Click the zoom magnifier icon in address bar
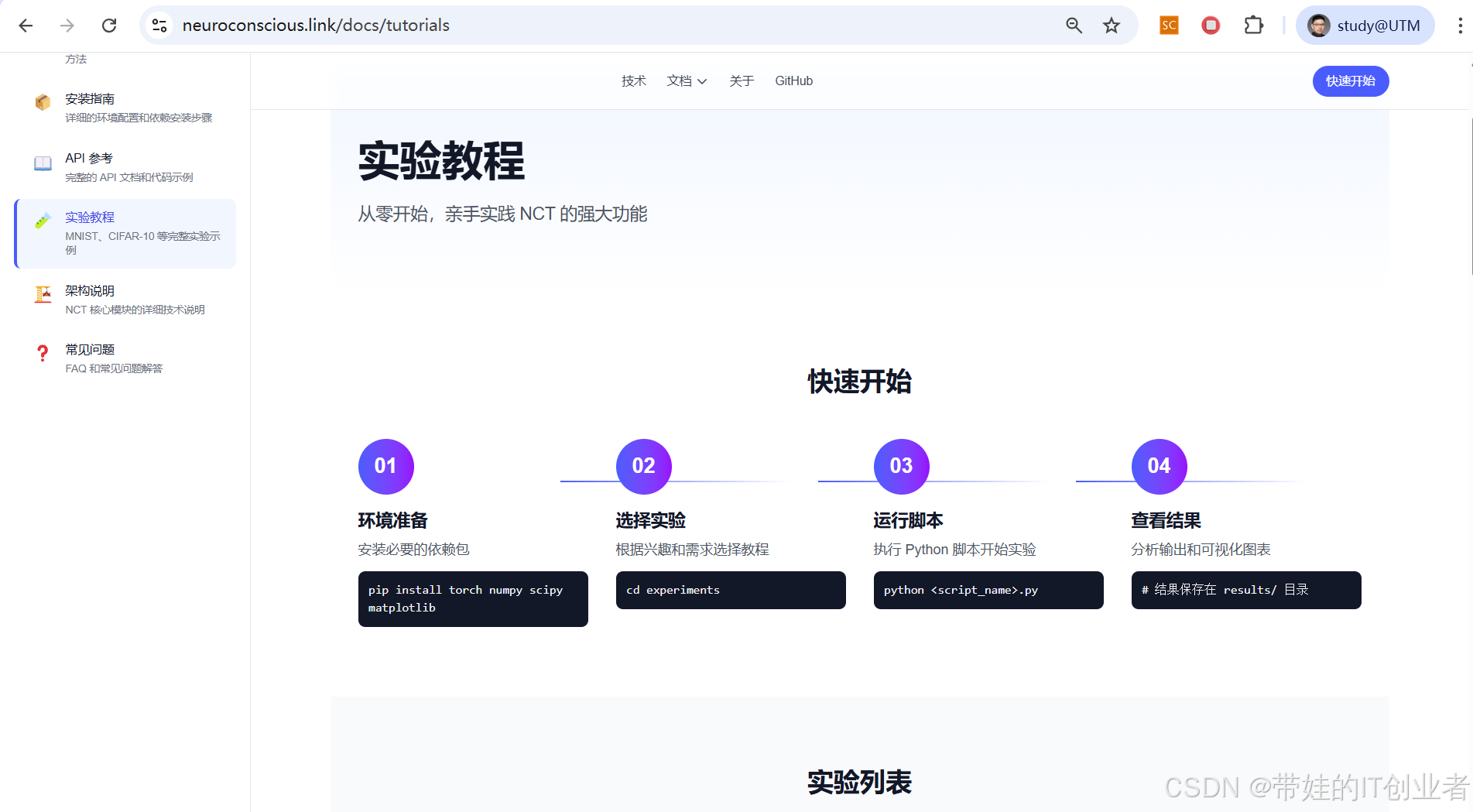The height and width of the screenshot is (812, 1473). coord(1074,25)
